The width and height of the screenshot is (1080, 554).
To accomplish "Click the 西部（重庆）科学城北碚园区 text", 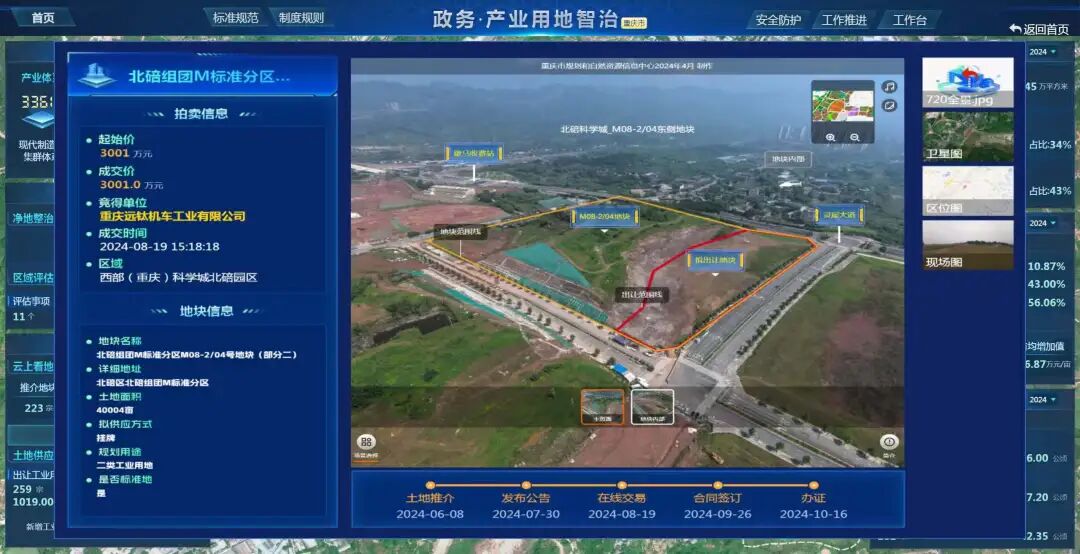I will pos(178,278).
